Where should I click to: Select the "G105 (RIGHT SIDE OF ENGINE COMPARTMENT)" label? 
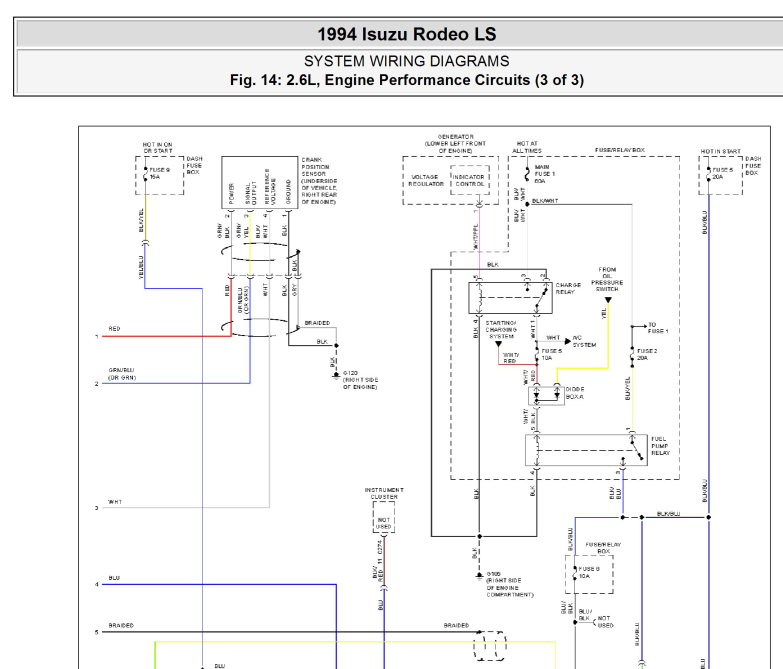tap(510, 584)
